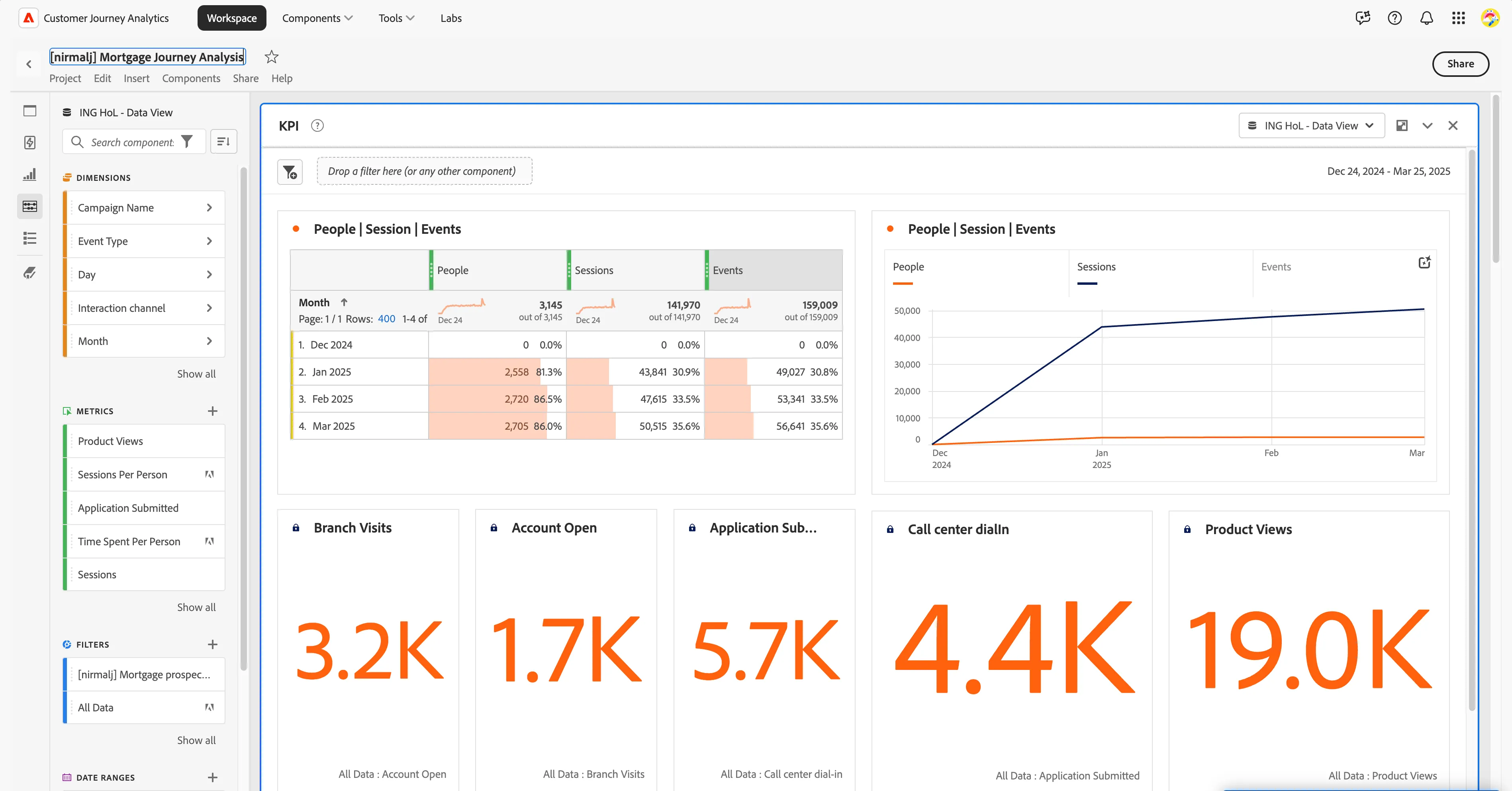
Task: Favorite the project with the star icon
Action: tap(271, 57)
